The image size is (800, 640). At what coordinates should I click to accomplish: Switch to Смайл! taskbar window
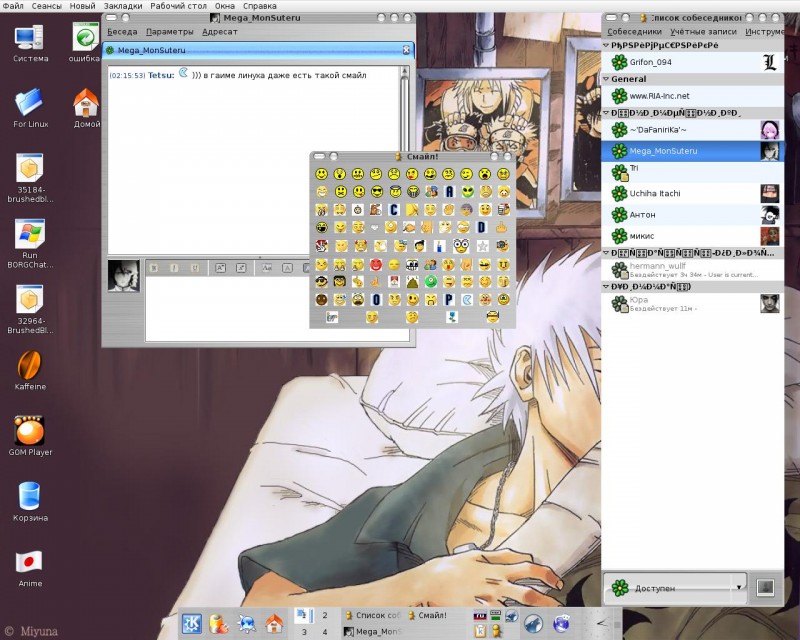pos(428,616)
